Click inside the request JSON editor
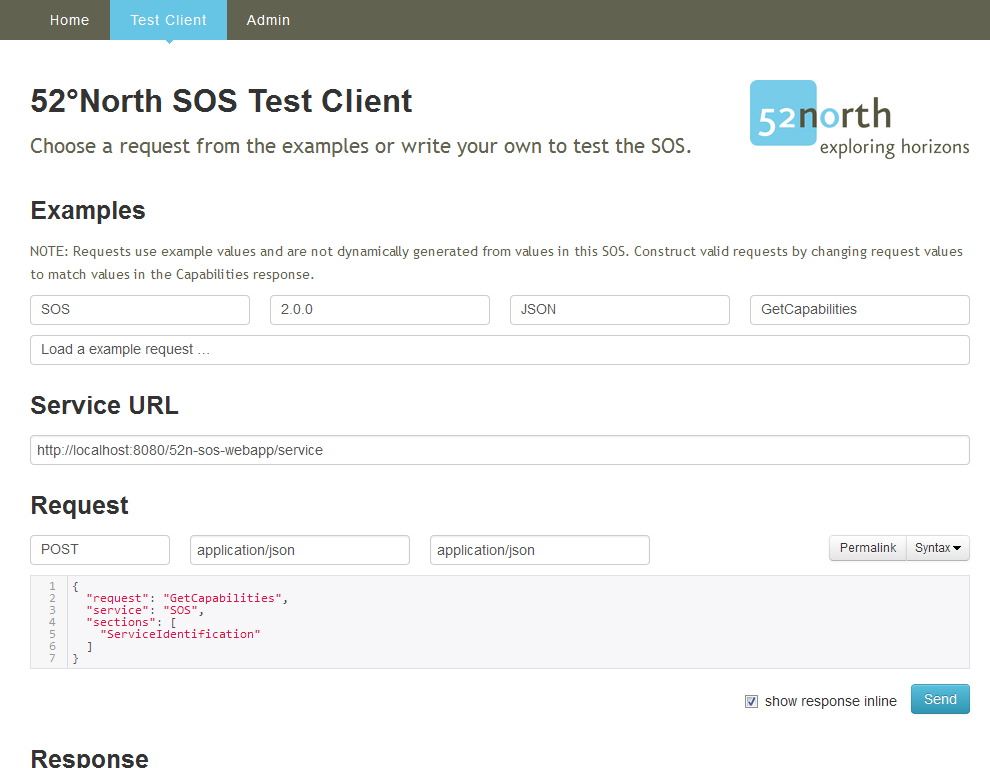The width and height of the screenshot is (990, 768). pos(500,622)
